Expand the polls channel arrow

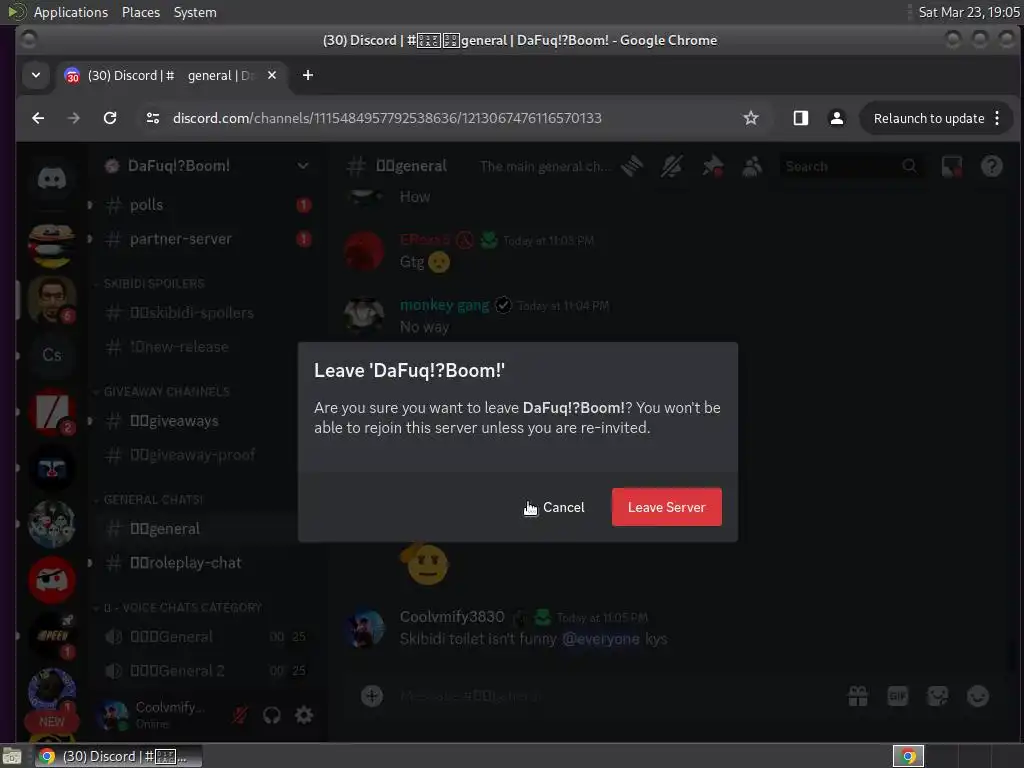click(x=89, y=205)
